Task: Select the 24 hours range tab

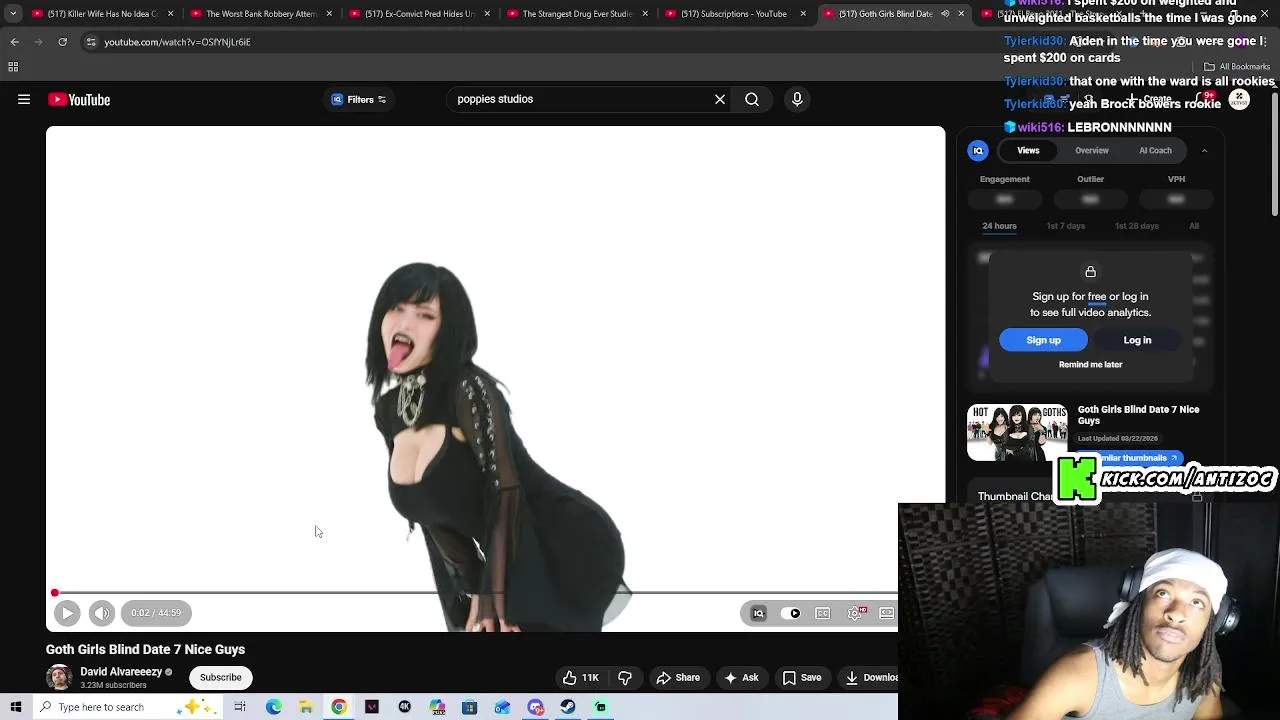Action: (999, 226)
